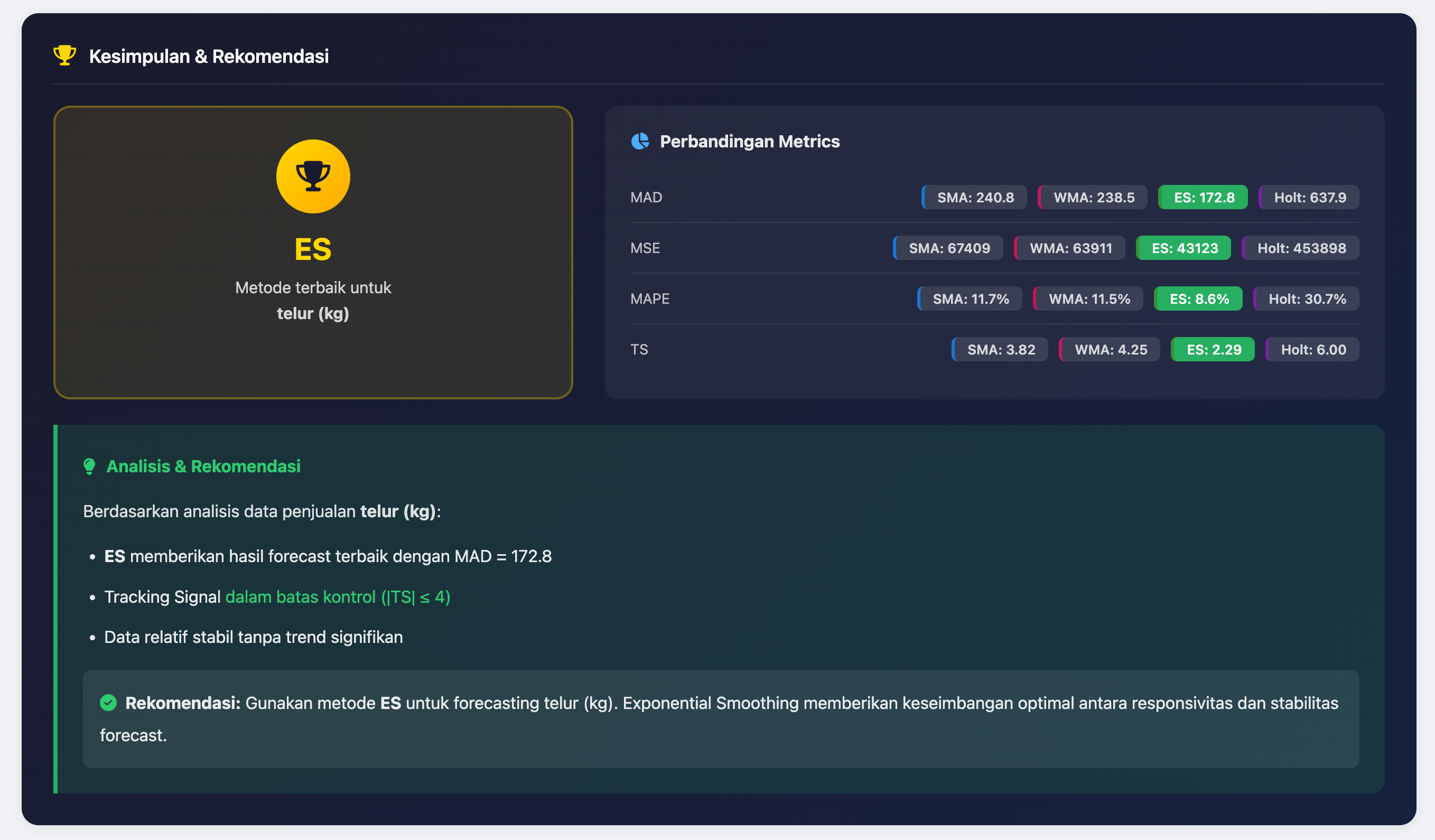This screenshot has width=1435, height=840.
Task: Click the large gold trophy badge
Action: click(x=313, y=176)
